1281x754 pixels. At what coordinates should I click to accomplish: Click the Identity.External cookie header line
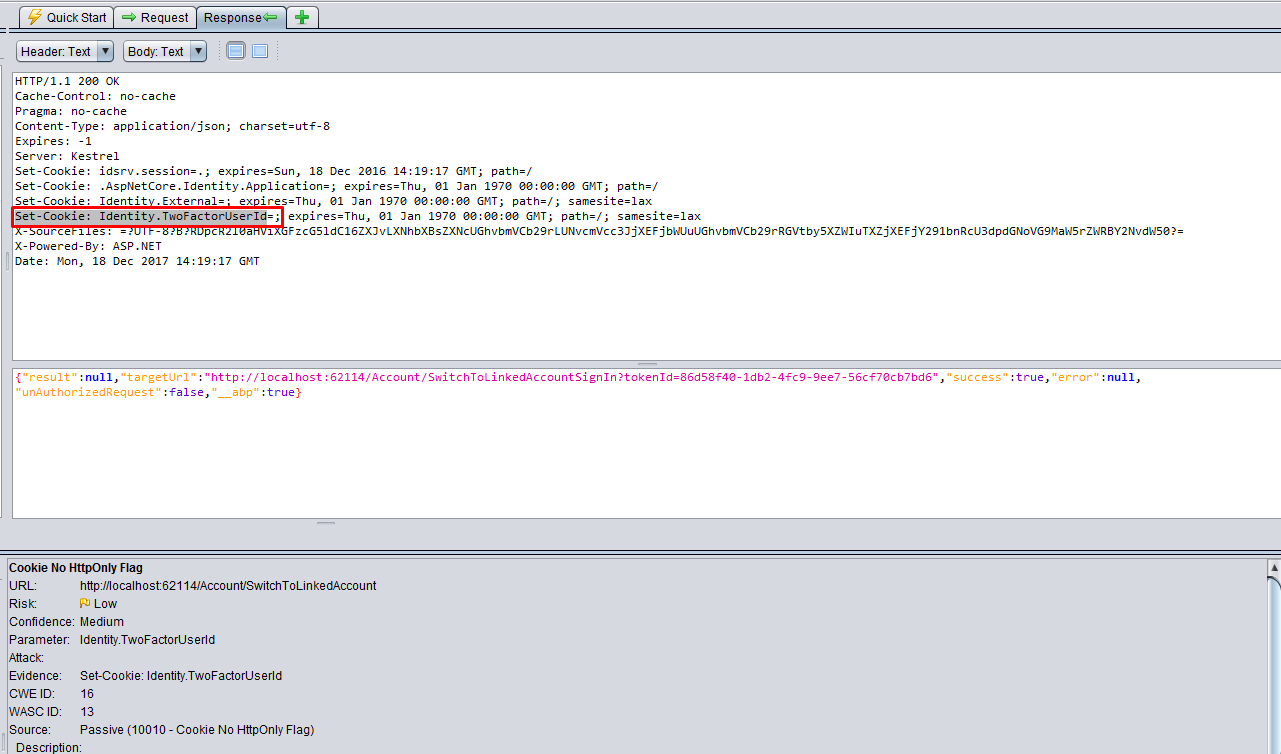[x=333, y=201]
